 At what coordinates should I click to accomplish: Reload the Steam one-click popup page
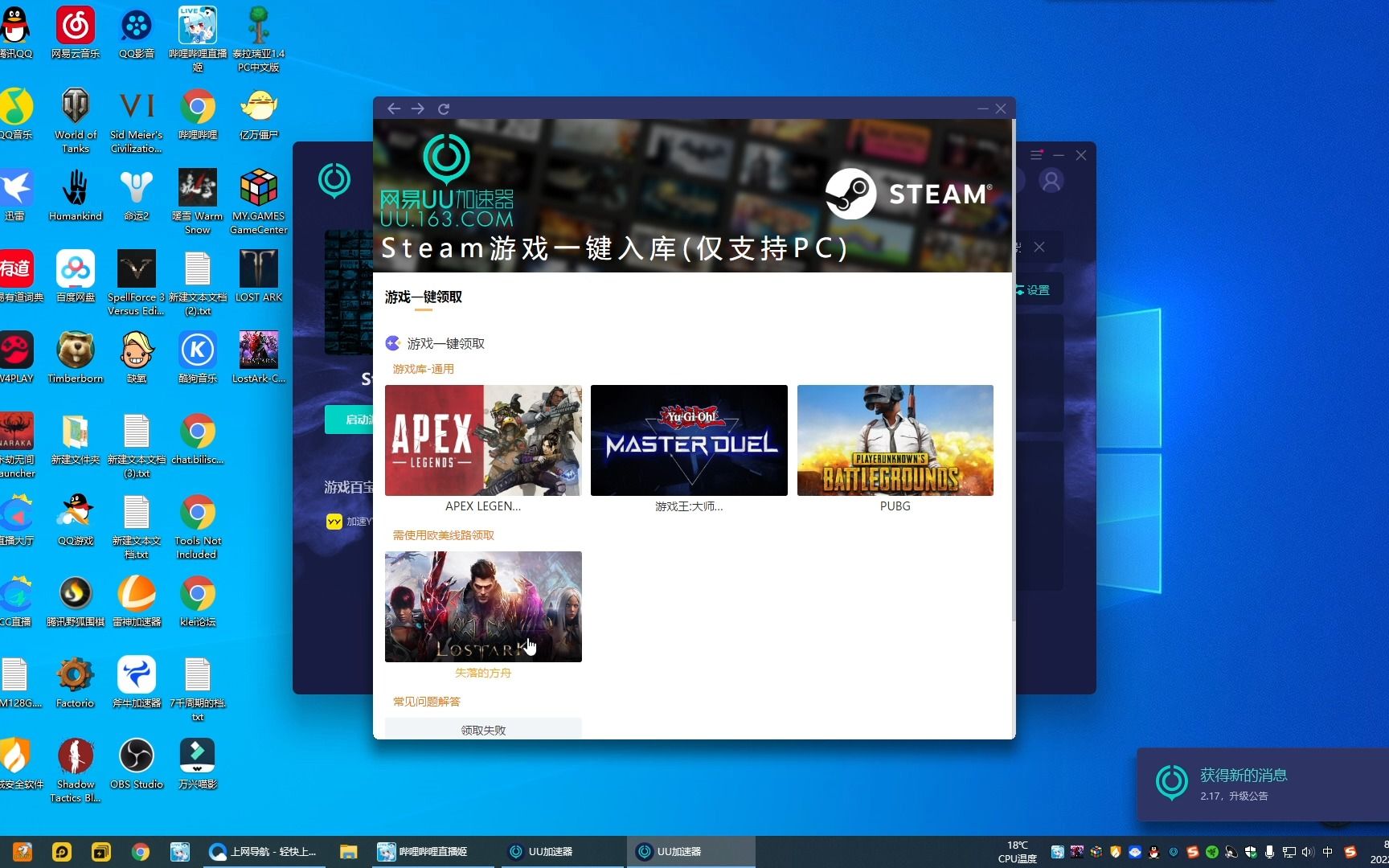coord(444,108)
